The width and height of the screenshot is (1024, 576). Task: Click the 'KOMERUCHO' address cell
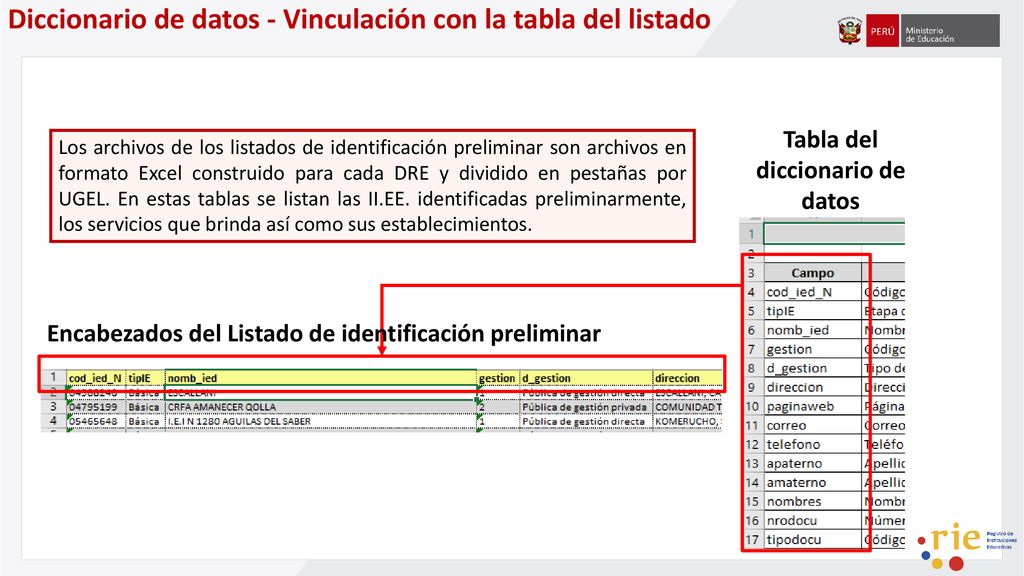pos(688,421)
